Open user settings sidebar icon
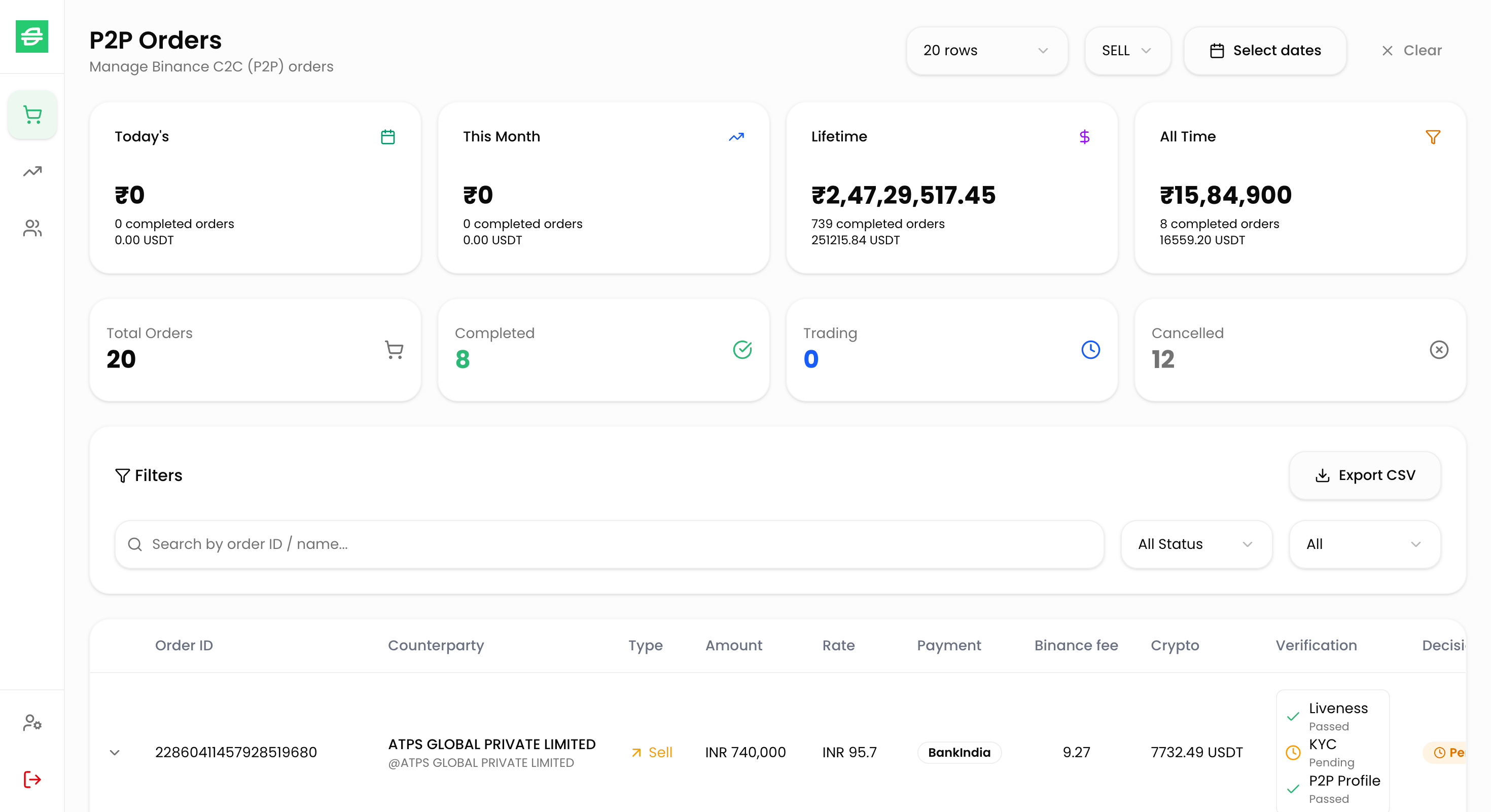1491x812 pixels. 32,722
